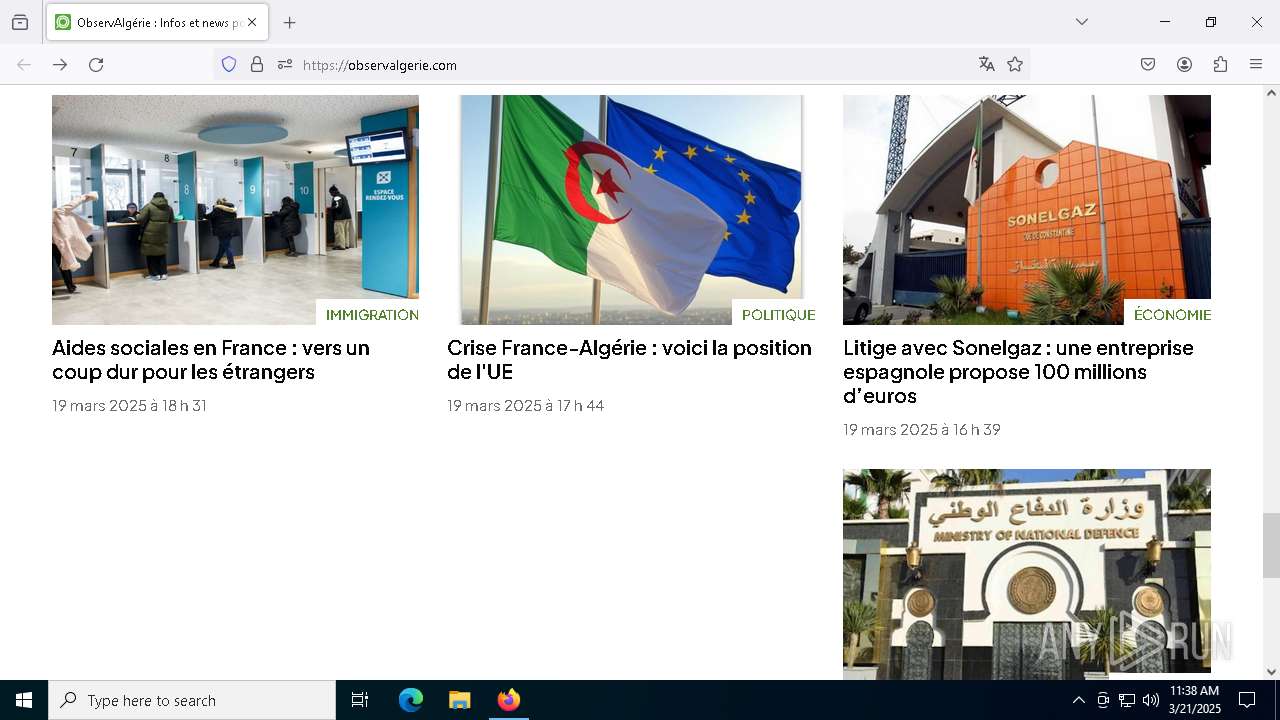The height and width of the screenshot is (720, 1280).
Task: Open File Explorer from taskbar
Action: click(x=459, y=700)
